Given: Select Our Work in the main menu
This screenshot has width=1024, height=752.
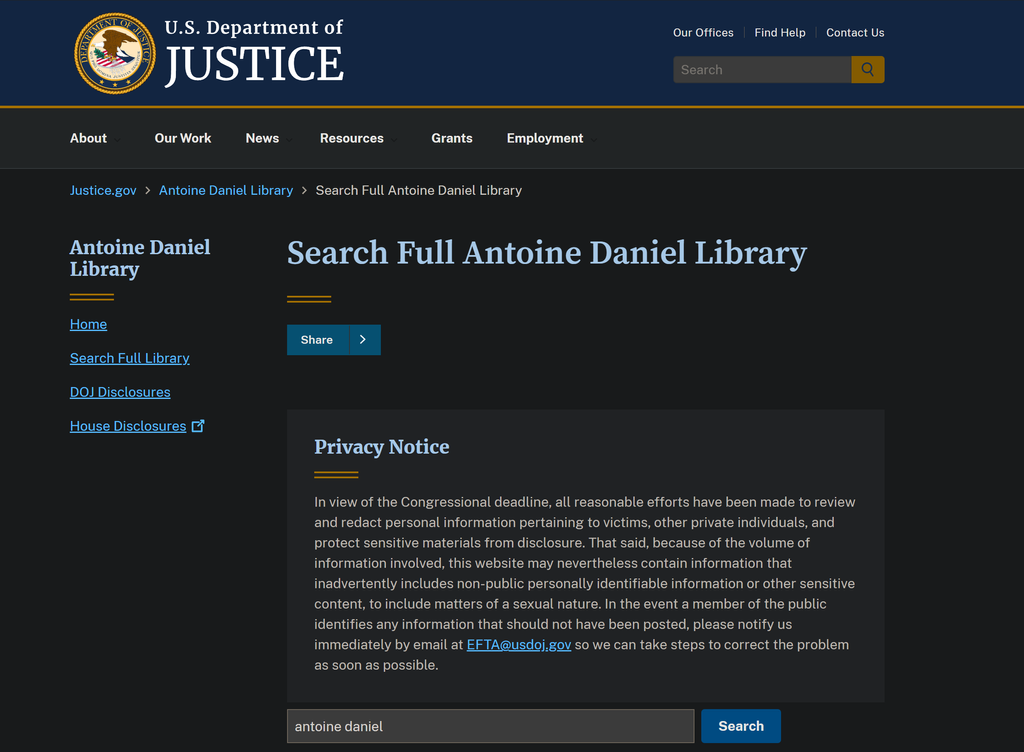Looking at the screenshot, I should tap(183, 138).
